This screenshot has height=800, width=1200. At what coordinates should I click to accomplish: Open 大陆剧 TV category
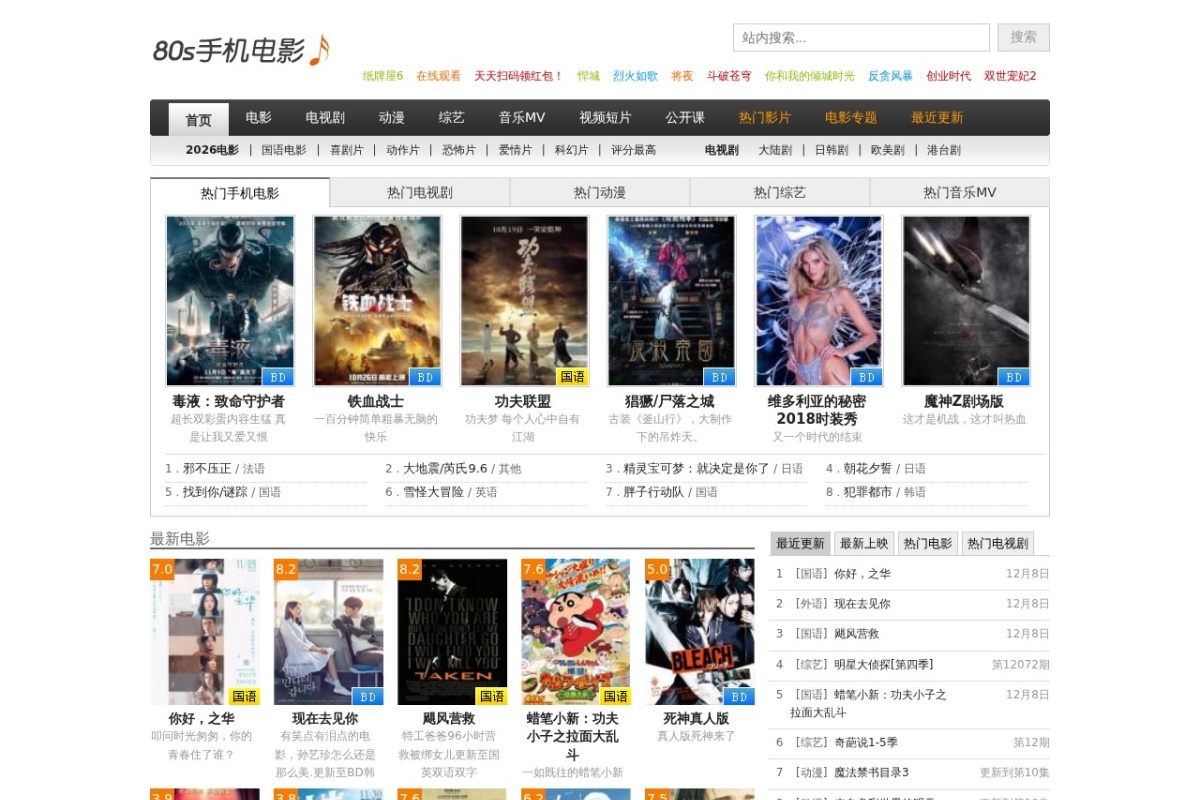[775, 150]
